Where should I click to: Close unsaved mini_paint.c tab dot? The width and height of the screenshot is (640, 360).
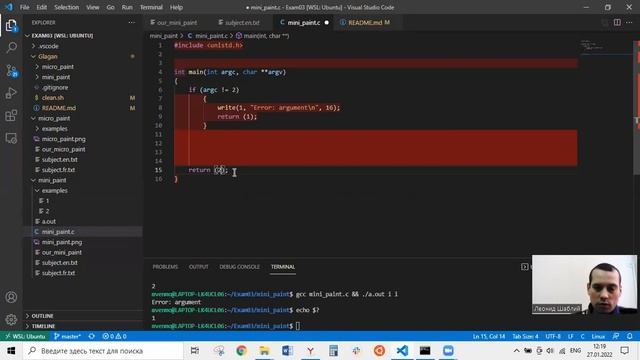pyautogui.click(x=327, y=22)
